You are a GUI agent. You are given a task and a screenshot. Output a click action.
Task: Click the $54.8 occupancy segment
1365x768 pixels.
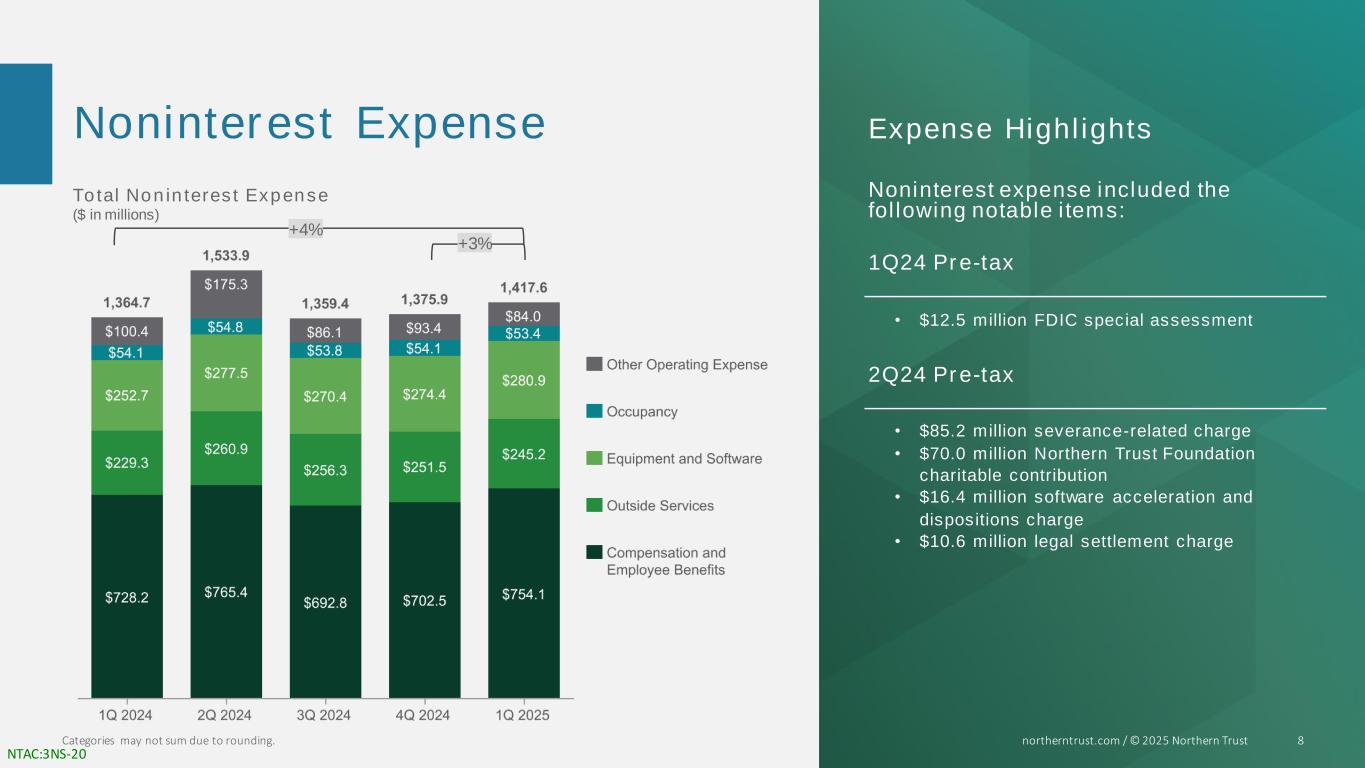coord(226,326)
